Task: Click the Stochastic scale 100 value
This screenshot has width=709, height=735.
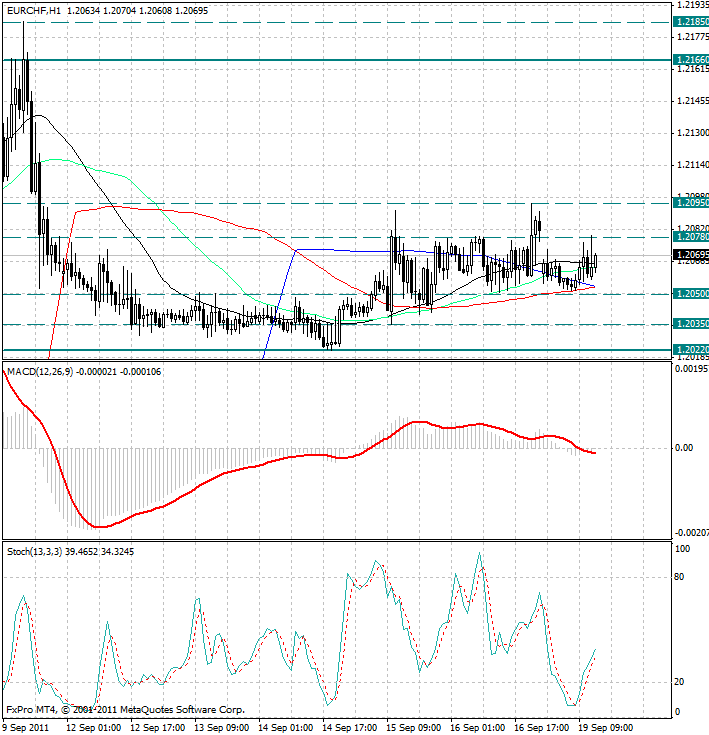Action: click(682, 548)
